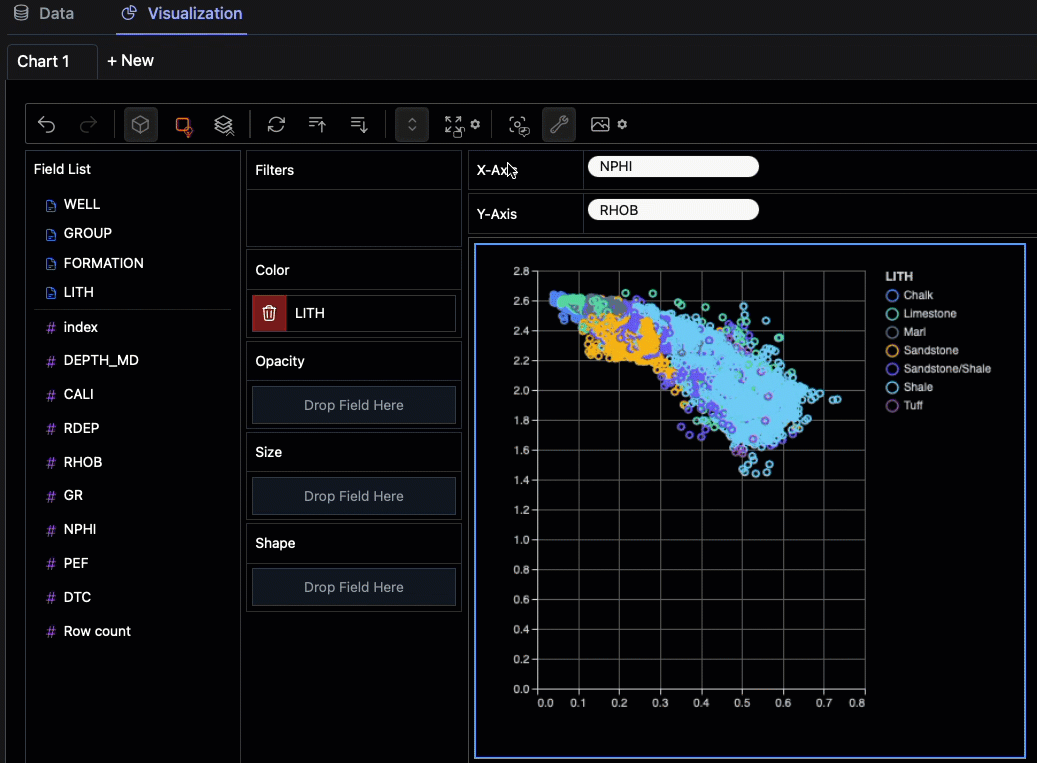Open the layout size expand icon
1037x763 pixels.
pos(454,125)
